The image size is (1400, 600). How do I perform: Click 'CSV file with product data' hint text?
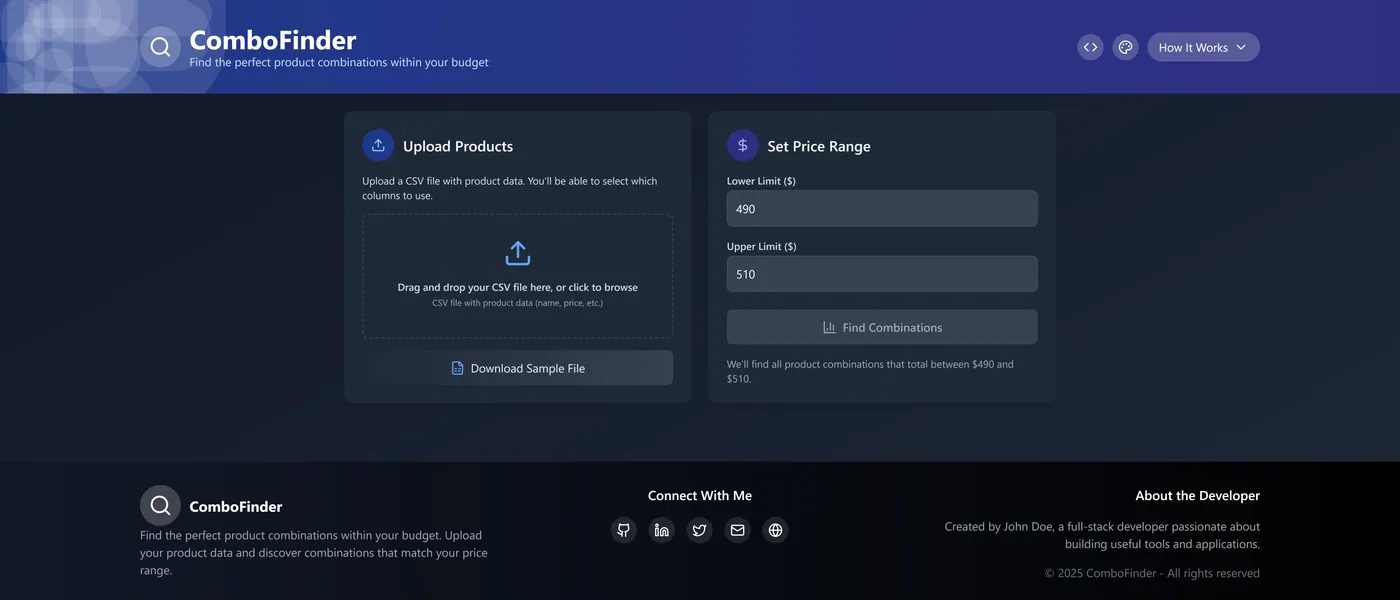click(517, 302)
